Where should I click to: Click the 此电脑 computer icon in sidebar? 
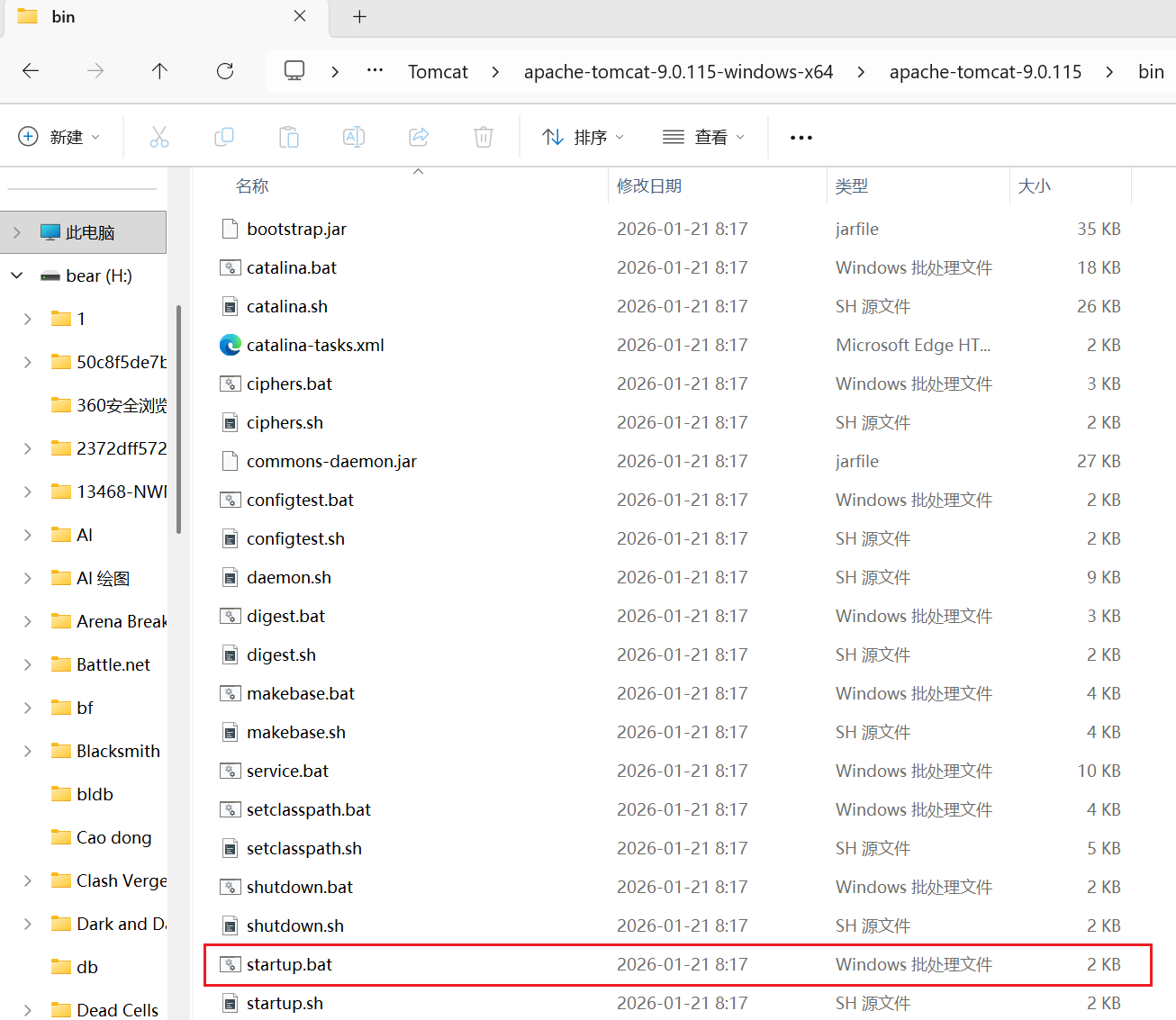point(50,232)
